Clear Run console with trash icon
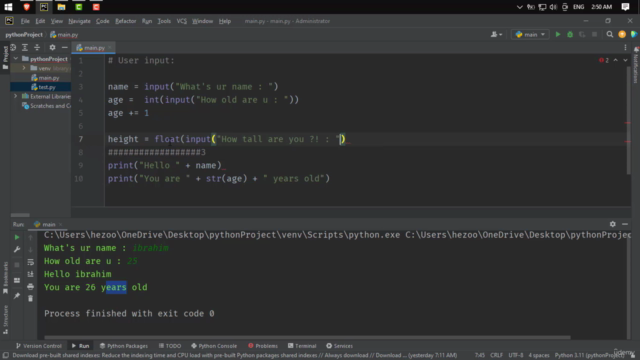This screenshot has width=640, height=360. click(31, 299)
